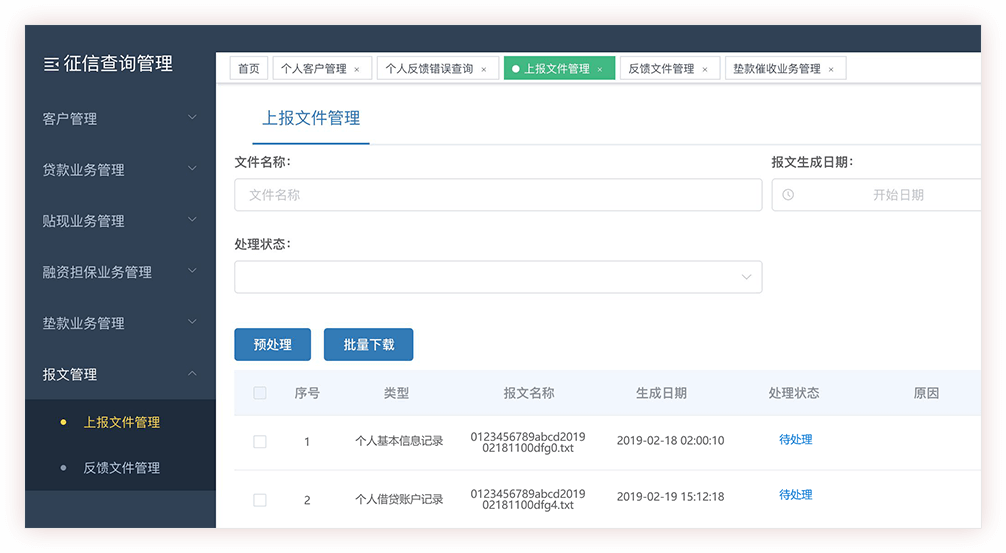
Task: Close the active 上报文件管理 tab
Action: coord(600,70)
